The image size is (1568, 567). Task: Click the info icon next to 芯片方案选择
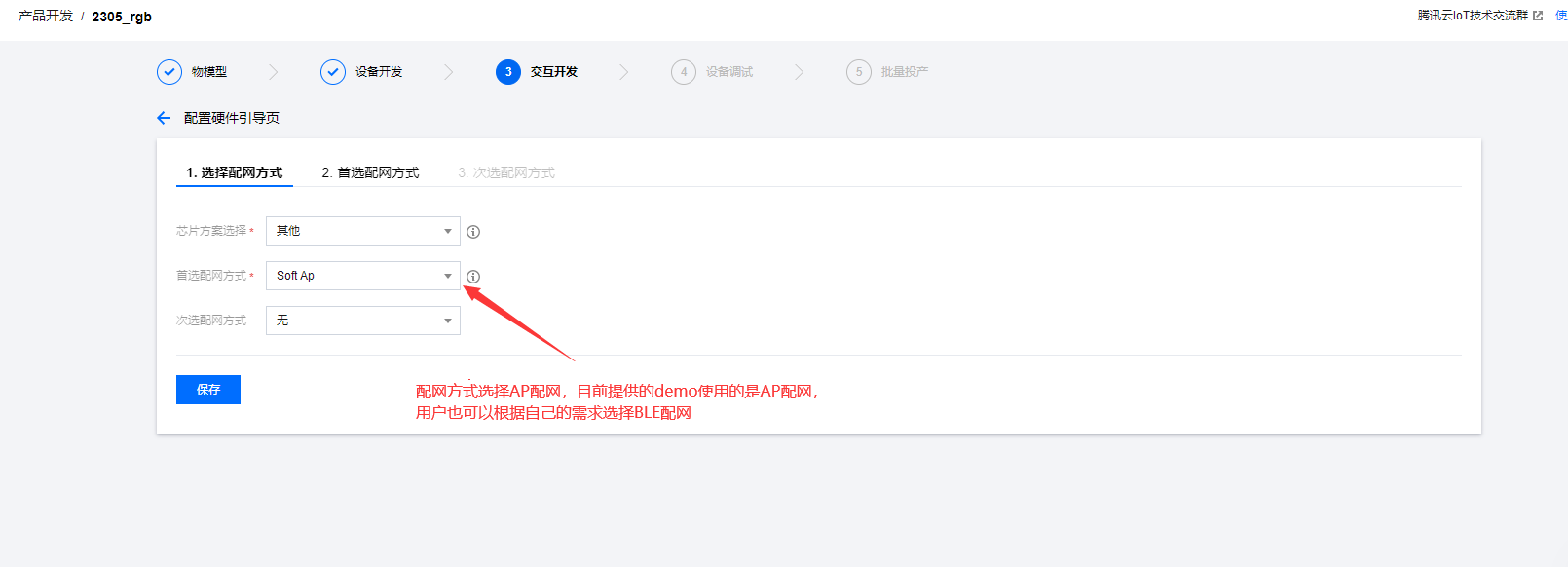pos(473,232)
